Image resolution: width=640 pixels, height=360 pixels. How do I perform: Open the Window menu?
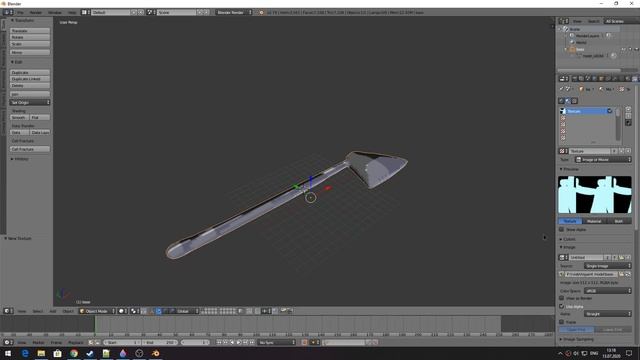point(55,13)
